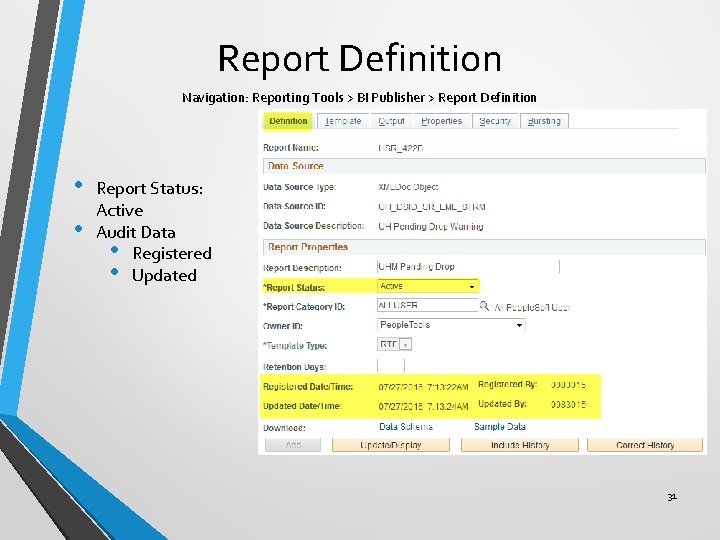This screenshot has width=720, height=540.
Task: Click the UH Pending Drop Warning description
Action: click(431, 226)
